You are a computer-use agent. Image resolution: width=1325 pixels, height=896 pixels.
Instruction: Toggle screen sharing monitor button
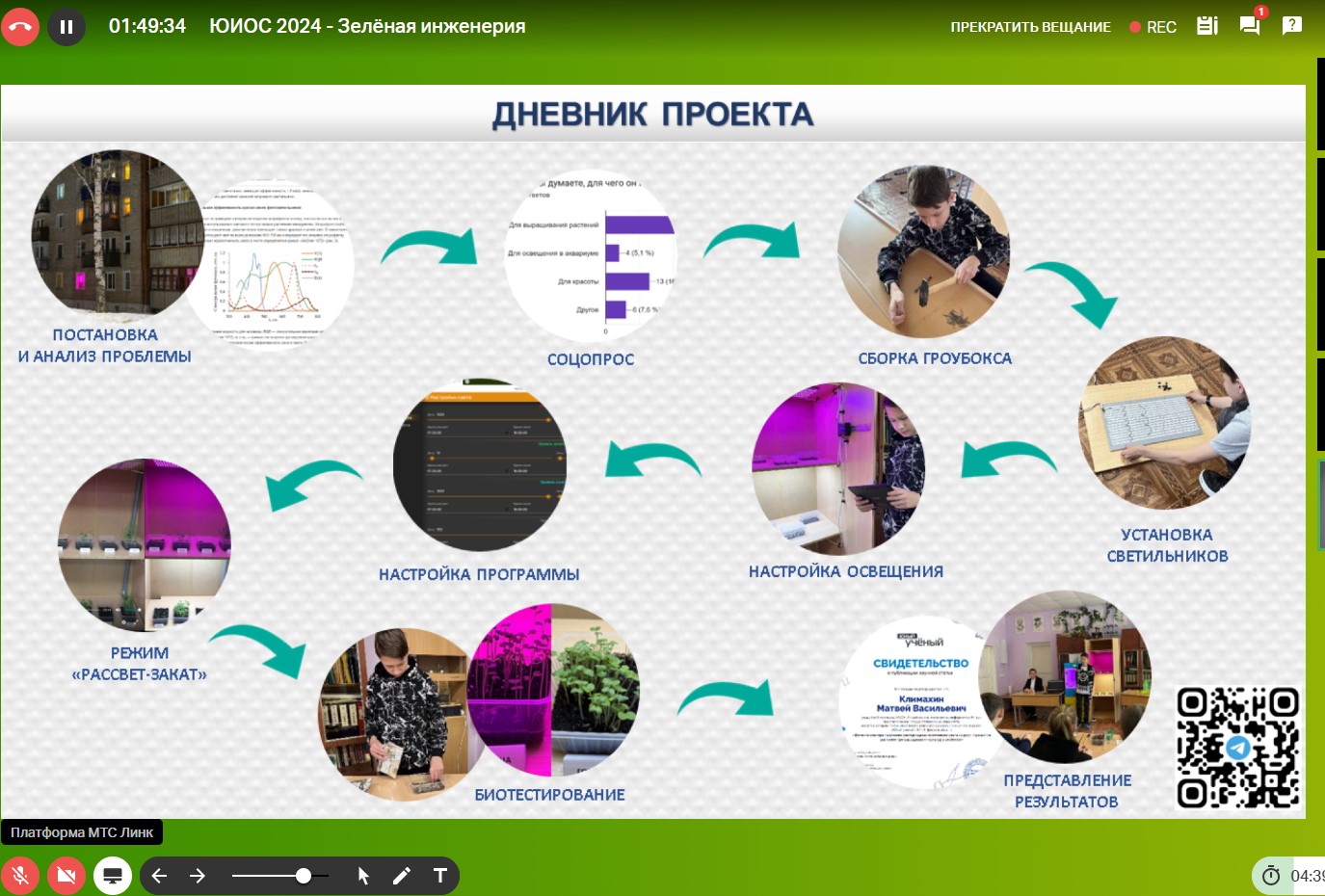(x=113, y=876)
